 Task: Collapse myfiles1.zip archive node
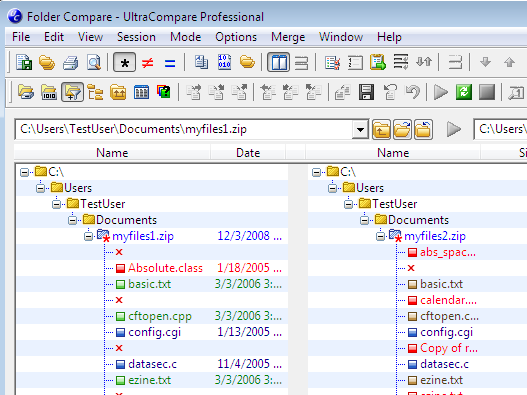[88, 236]
